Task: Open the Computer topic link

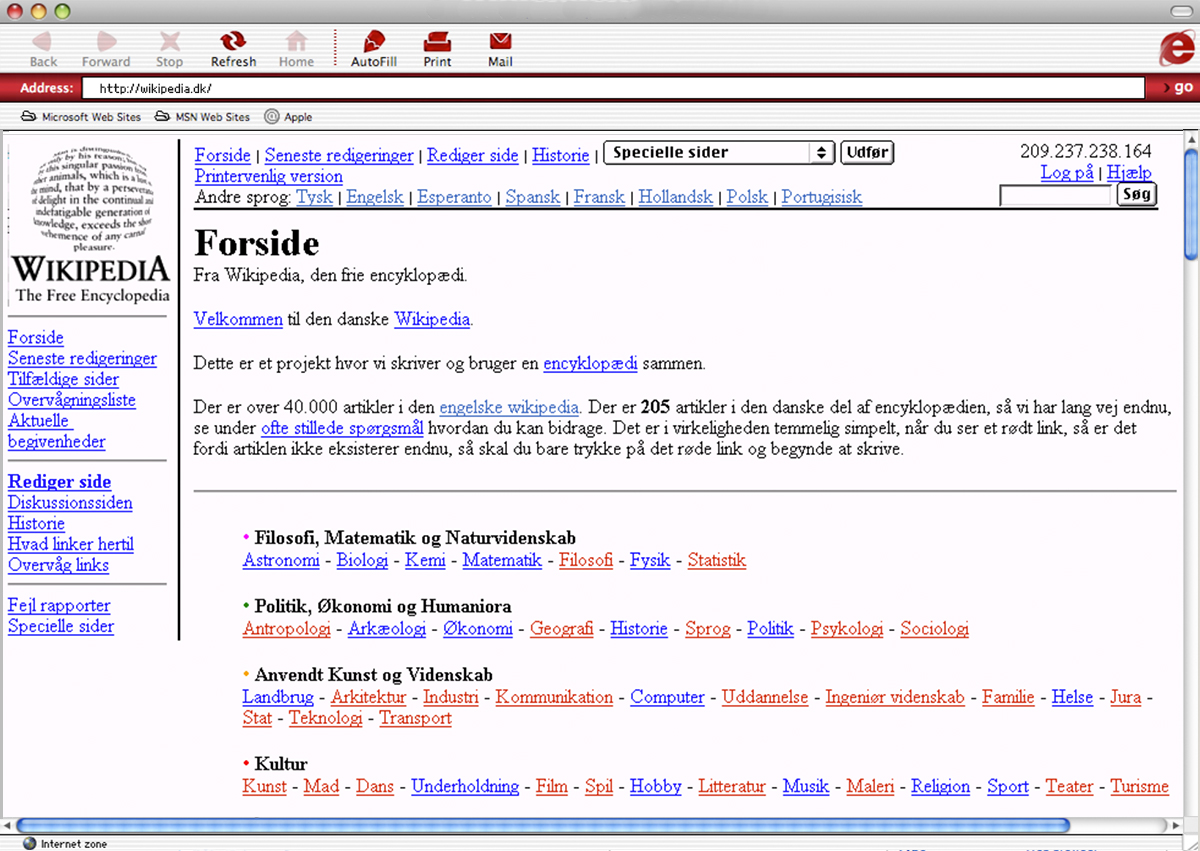Action: coord(667,697)
